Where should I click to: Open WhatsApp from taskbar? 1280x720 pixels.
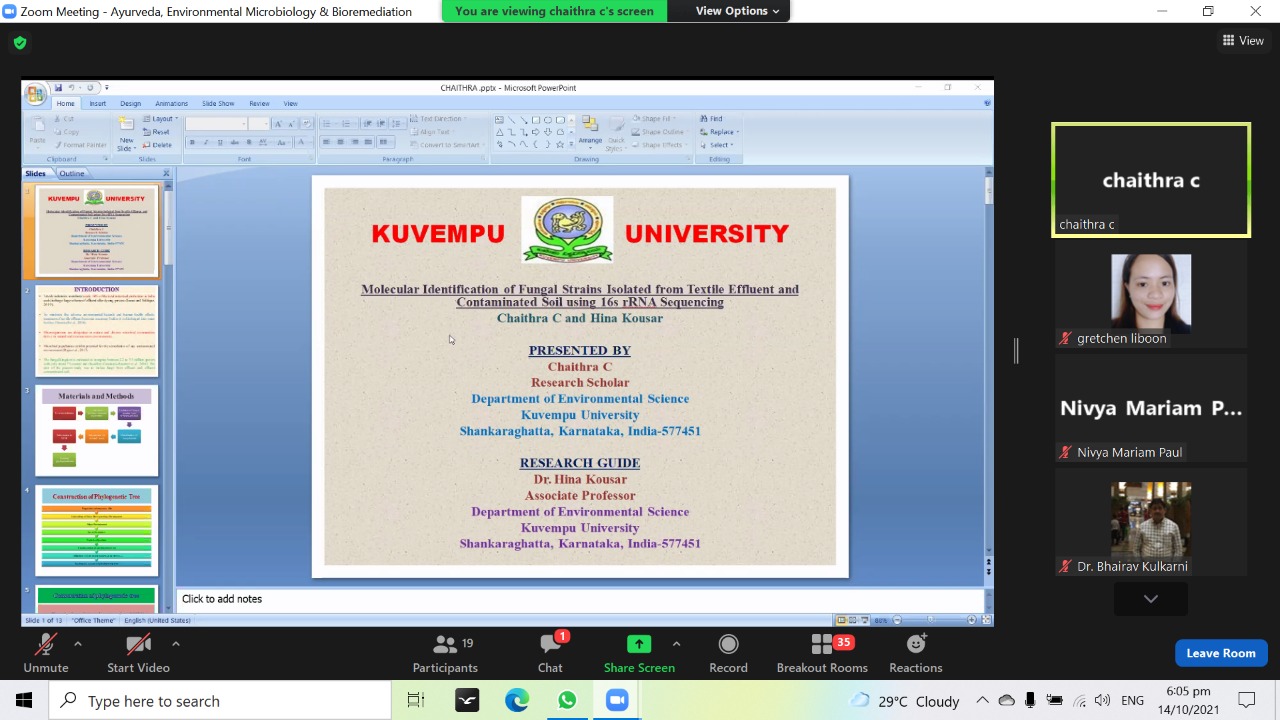[567, 701]
